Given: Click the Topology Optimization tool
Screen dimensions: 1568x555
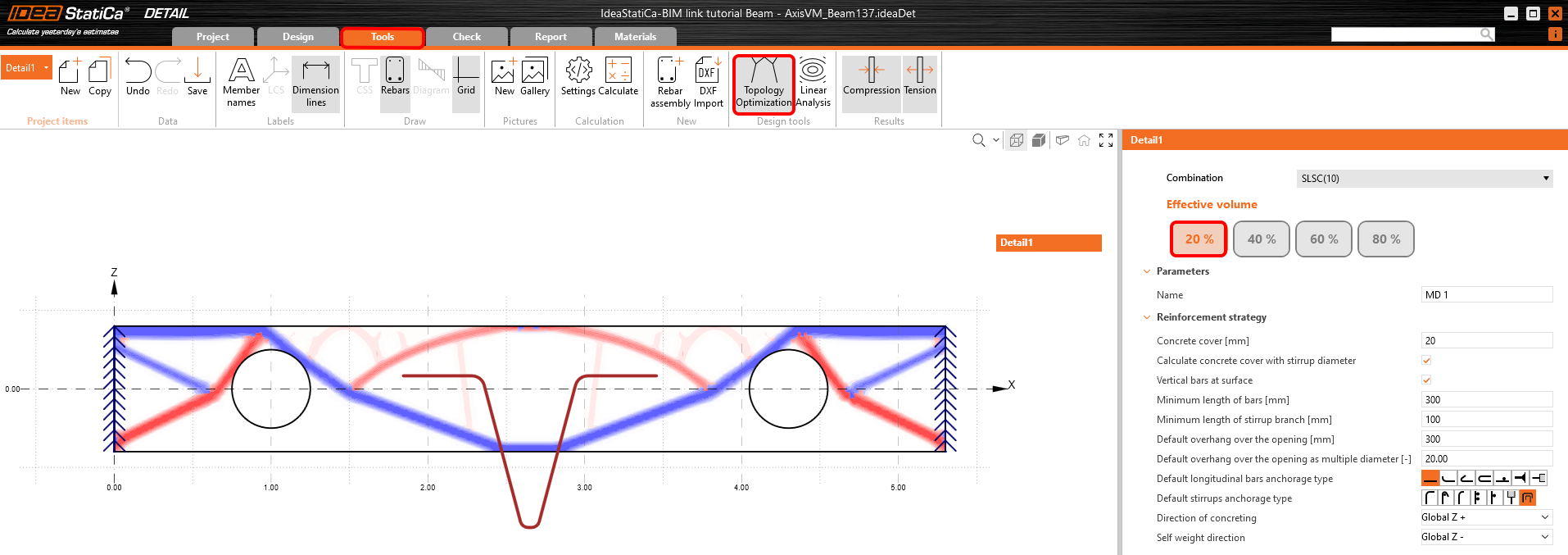Looking at the screenshot, I should pos(764,83).
